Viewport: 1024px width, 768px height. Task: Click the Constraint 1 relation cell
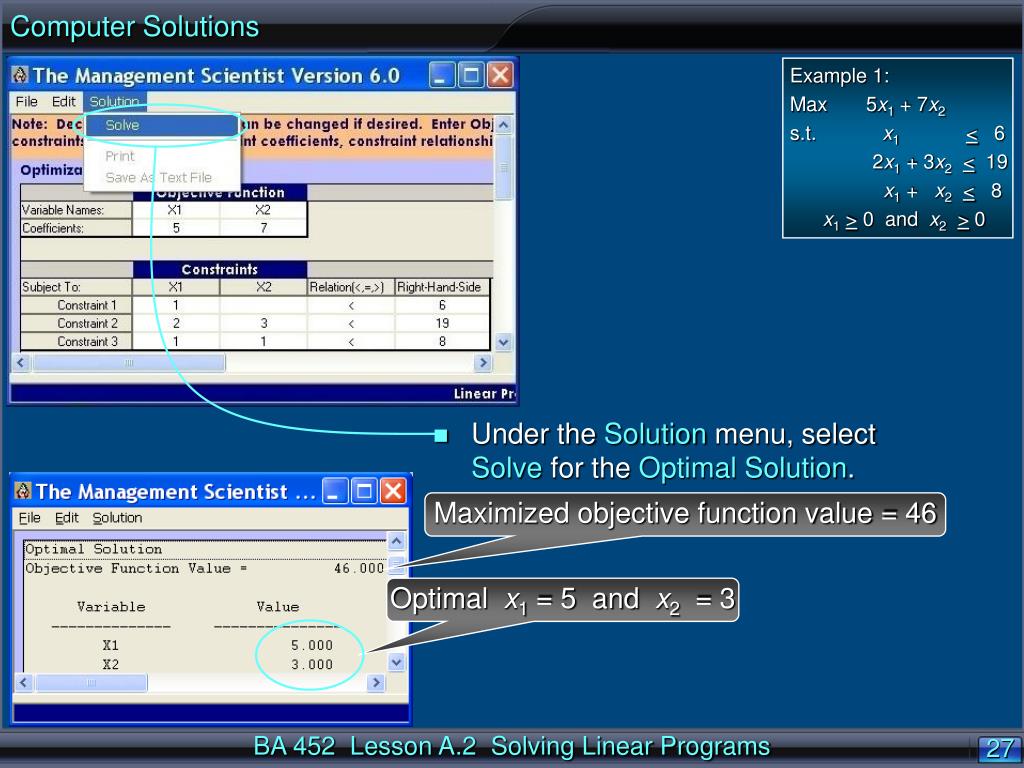(351, 305)
